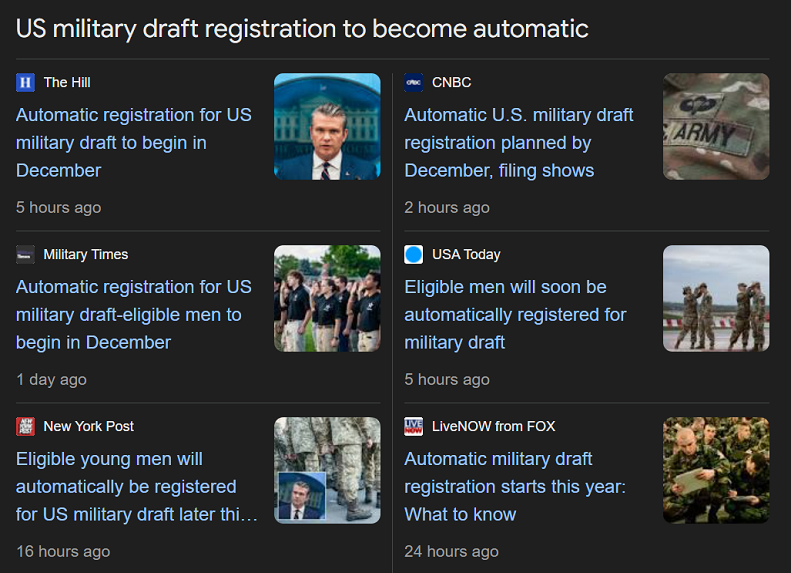The image size is (791, 573).
Task: Click '1 day ago' timestamp under Military Times
Action: [51, 379]
